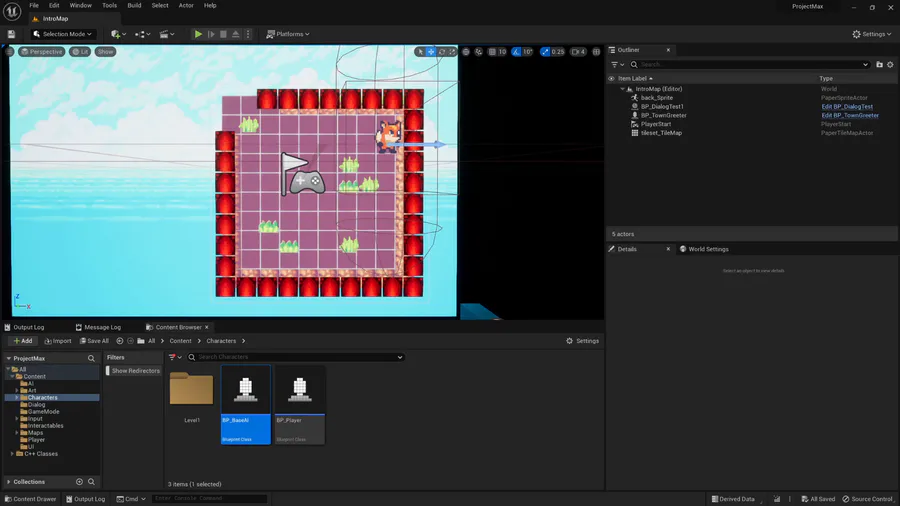Toggle surface snapping in the viewport
This screenshot has width=900, height=506.
479,52
